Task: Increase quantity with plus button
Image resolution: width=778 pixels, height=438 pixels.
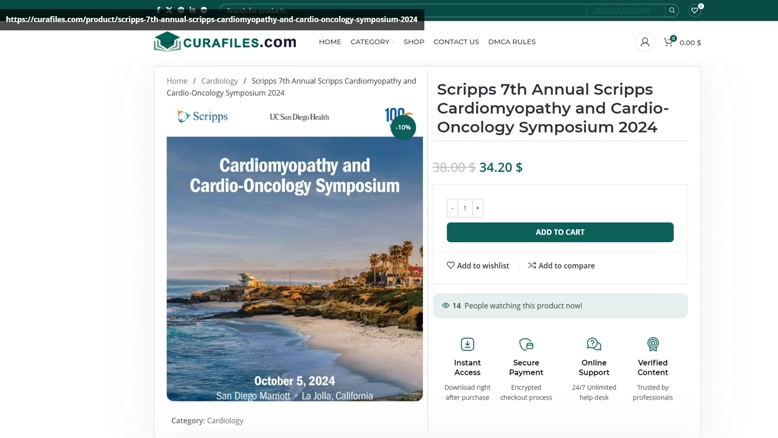Action: coord(477,208)
